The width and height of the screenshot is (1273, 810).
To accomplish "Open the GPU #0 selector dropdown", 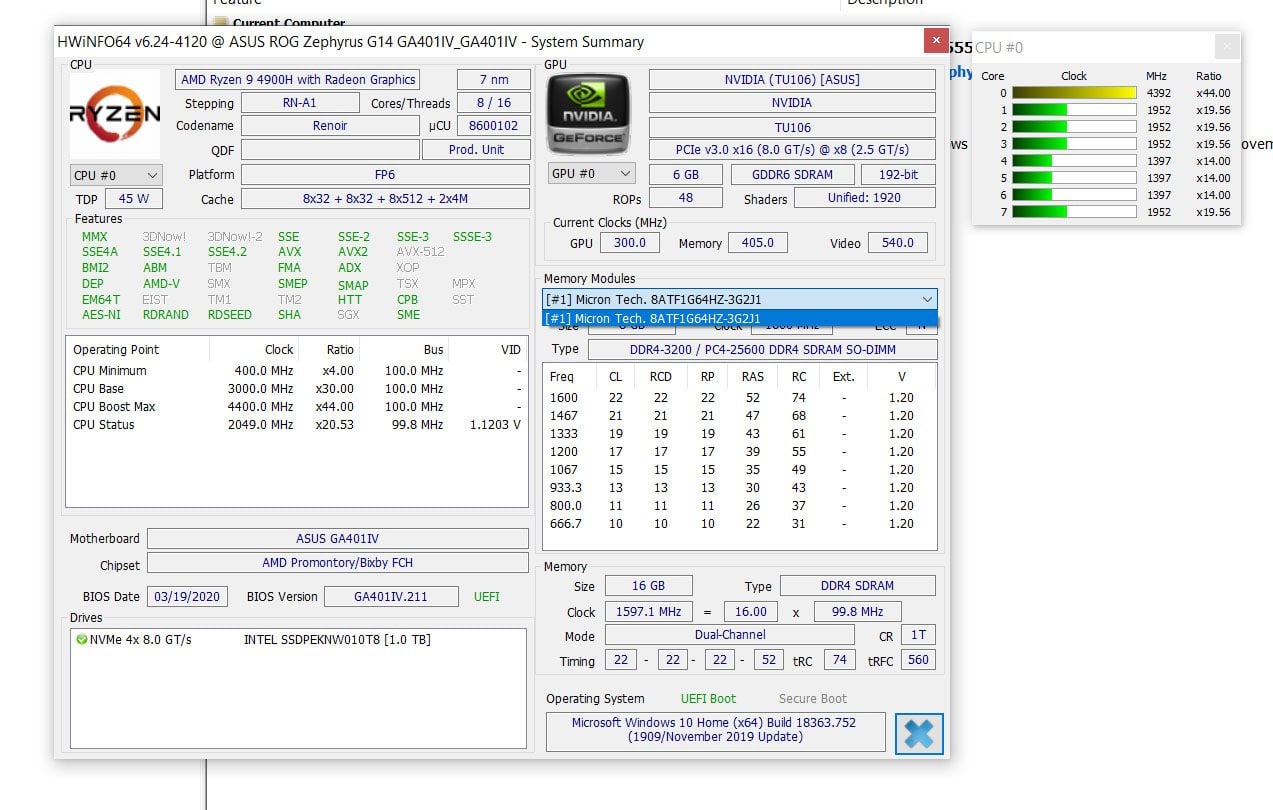I will [x=591, y=173].
